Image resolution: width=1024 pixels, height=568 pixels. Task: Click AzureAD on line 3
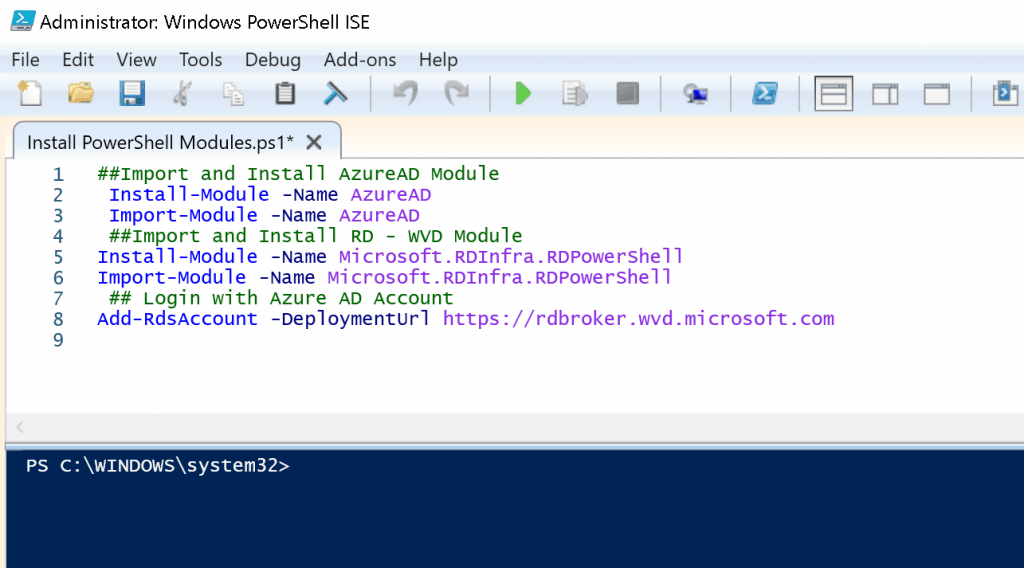[379, 215]
